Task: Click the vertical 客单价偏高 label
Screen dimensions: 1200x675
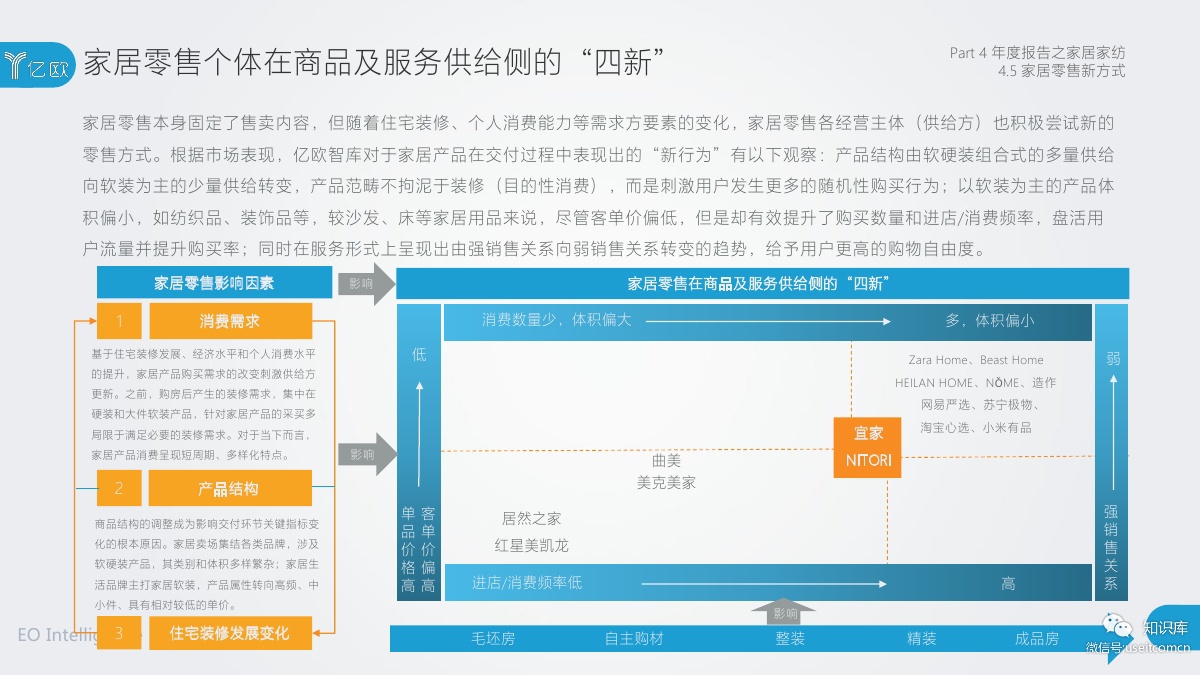Action: (428, 549)
